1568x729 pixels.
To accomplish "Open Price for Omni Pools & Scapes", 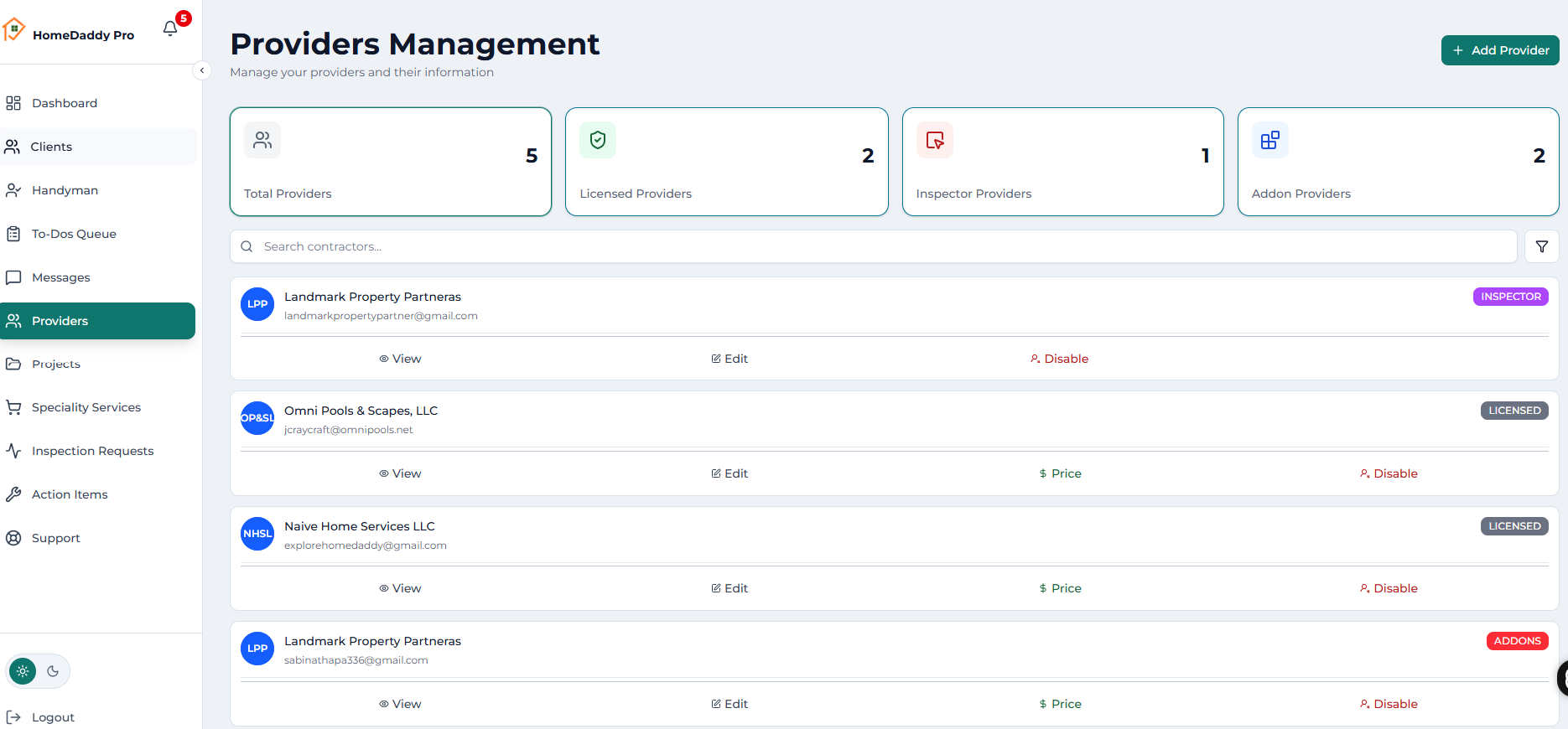I will [1060, 473].
